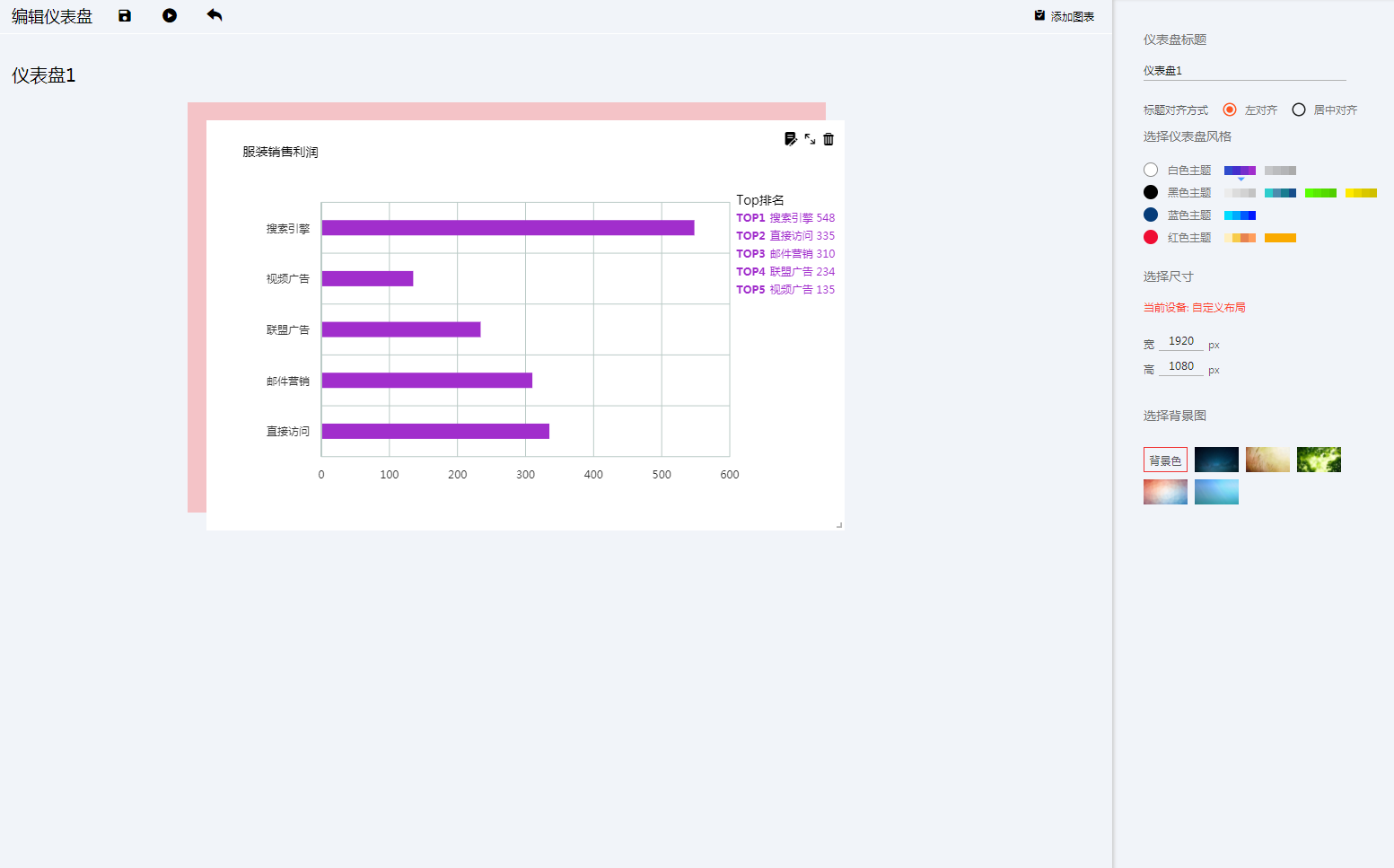The image size is (1394, 868).
Task: Choose the 蓝色主题 theme circle
Action: (1151, 215)
